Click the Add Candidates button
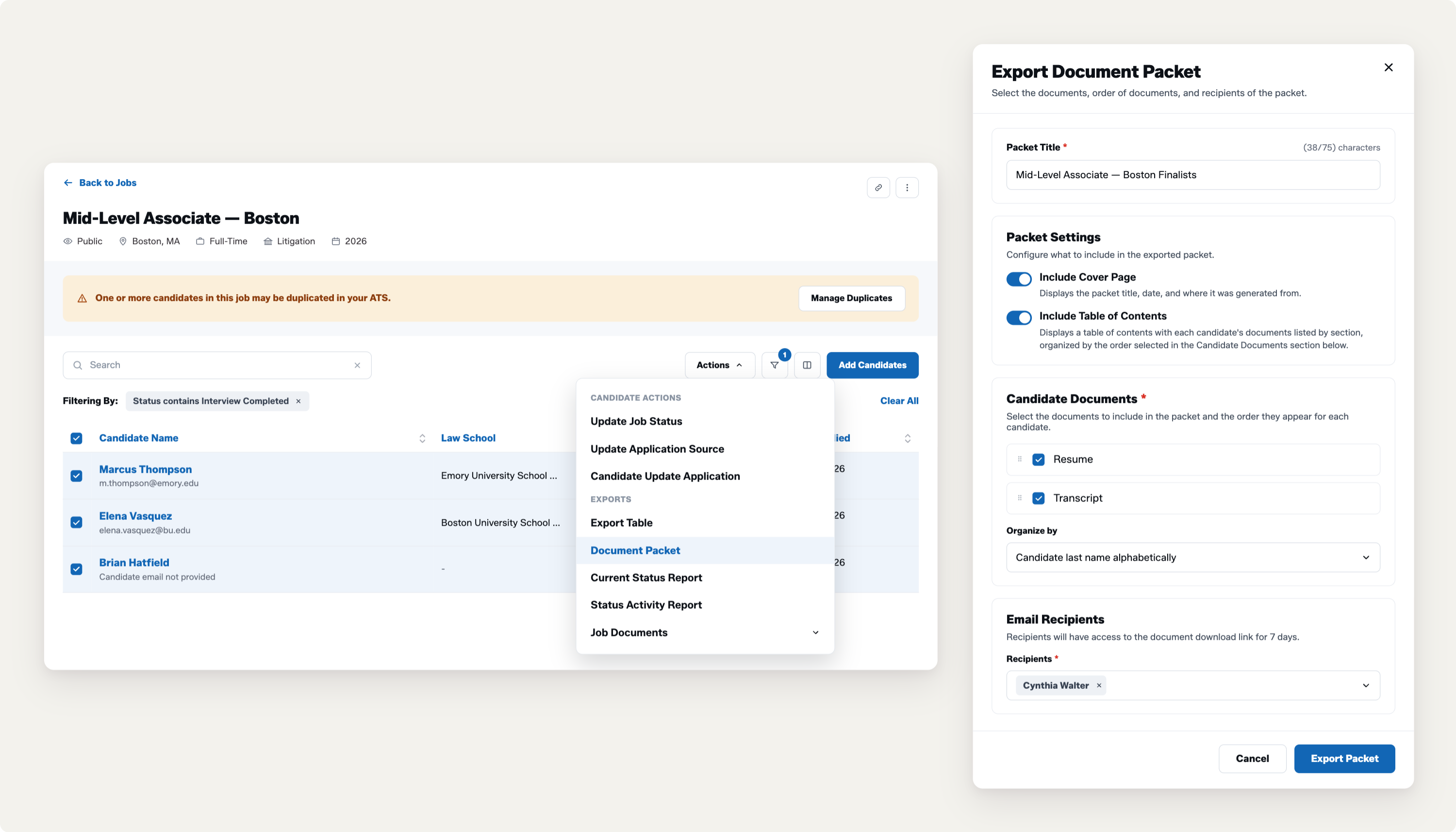Image resolution: width=1456 pixels, height=832 pixels. tap(872, 365)
